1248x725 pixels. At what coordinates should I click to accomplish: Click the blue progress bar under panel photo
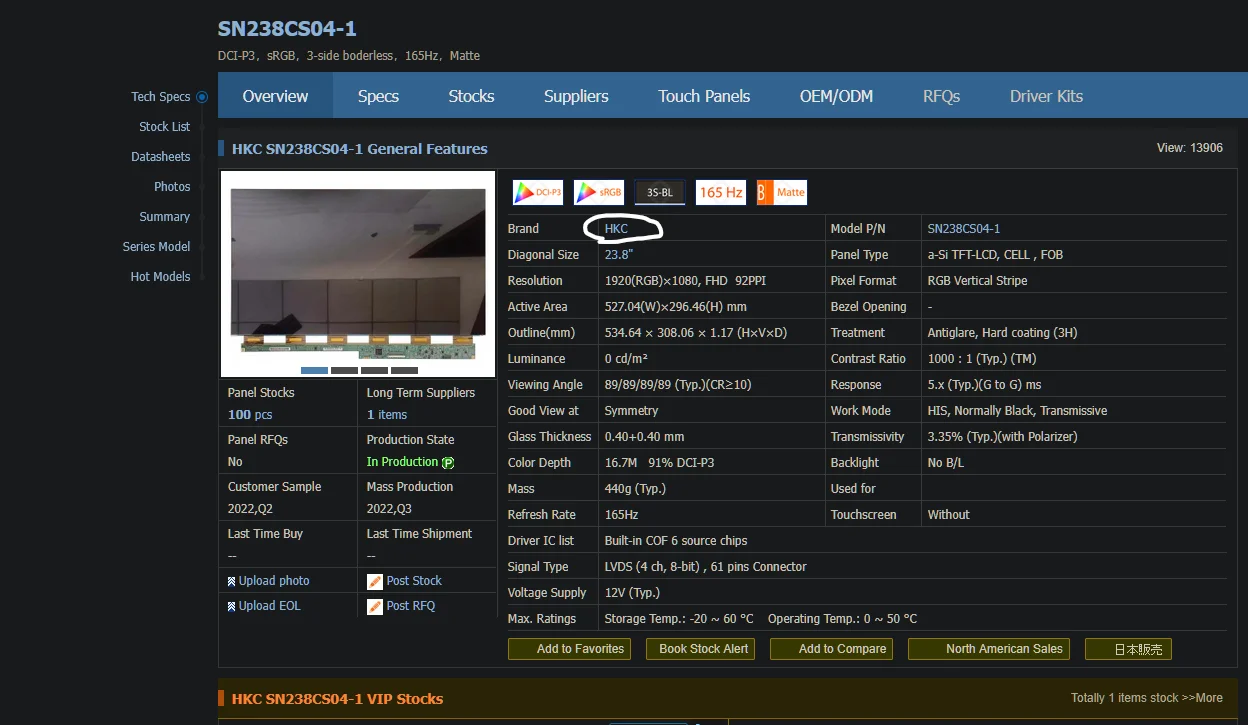[x=313, y=370]
